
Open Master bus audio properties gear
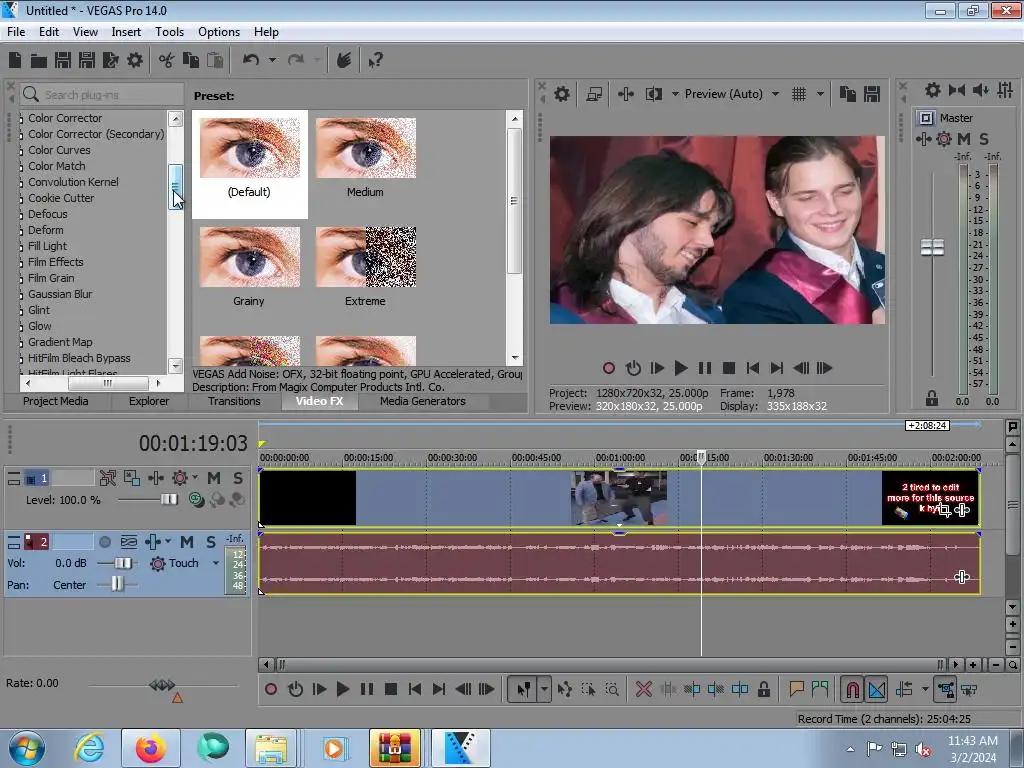(933, 90)
